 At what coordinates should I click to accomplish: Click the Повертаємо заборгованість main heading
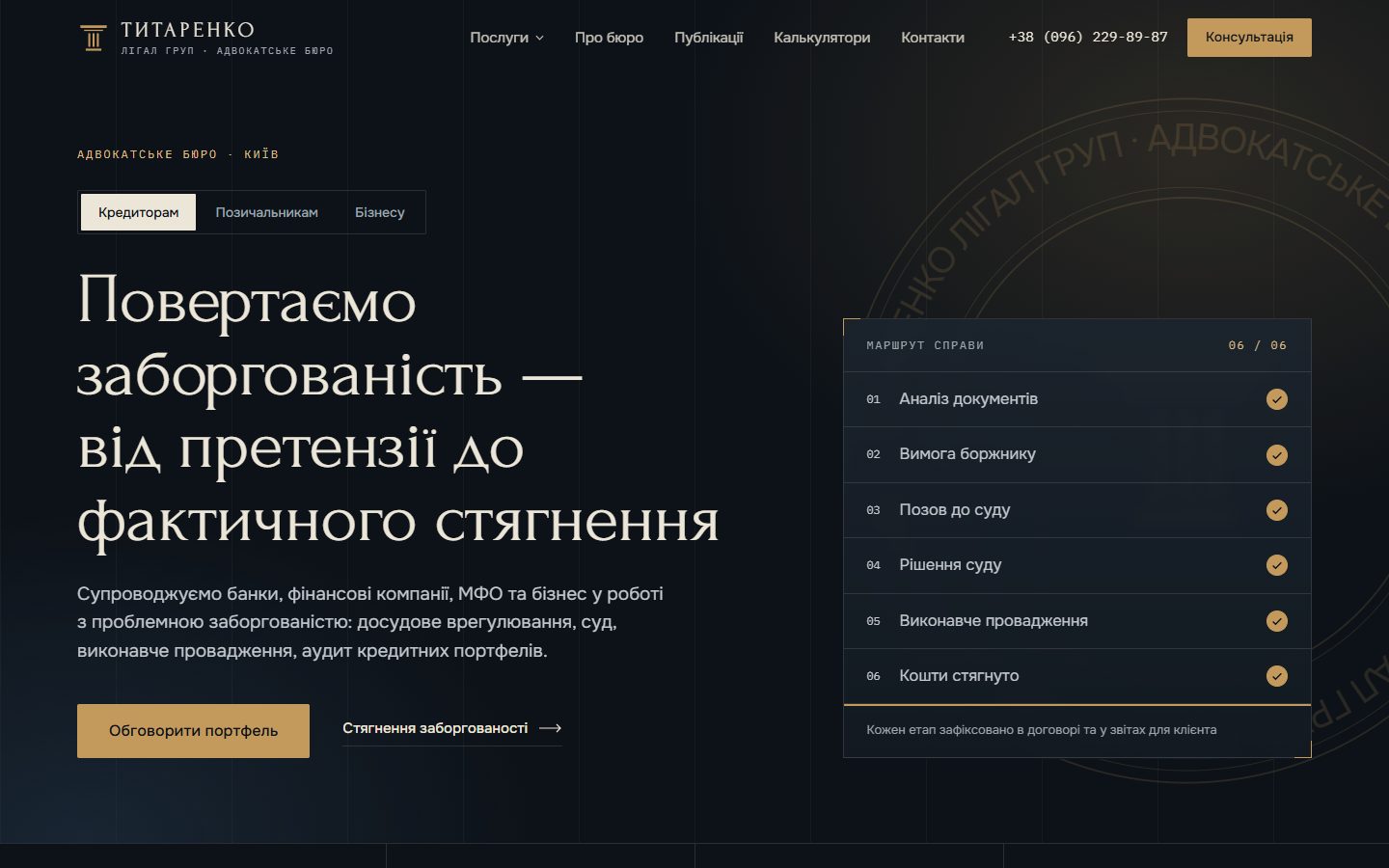click(x=397, y=410)
